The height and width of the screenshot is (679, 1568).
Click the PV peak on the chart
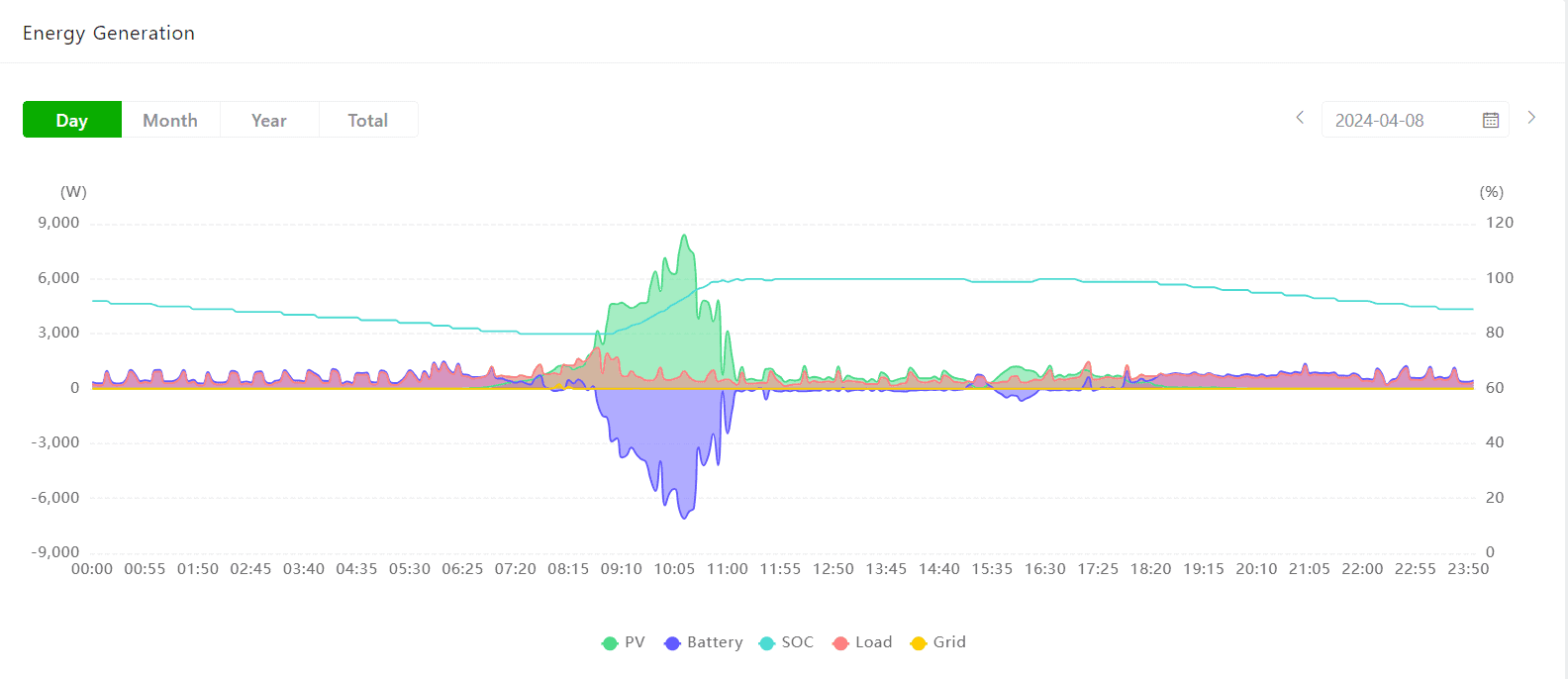684,237
